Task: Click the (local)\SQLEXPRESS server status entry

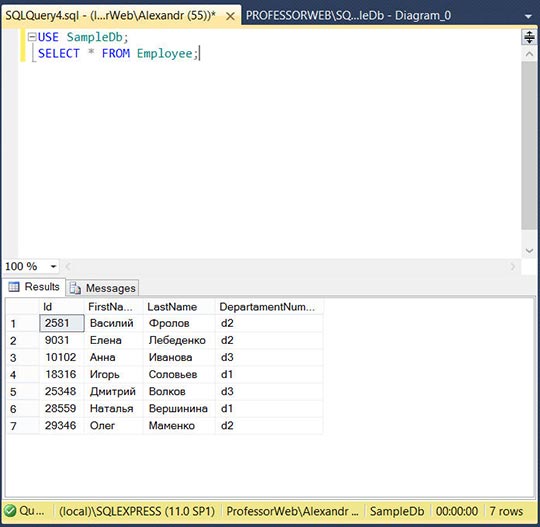Action: [137, 511]
